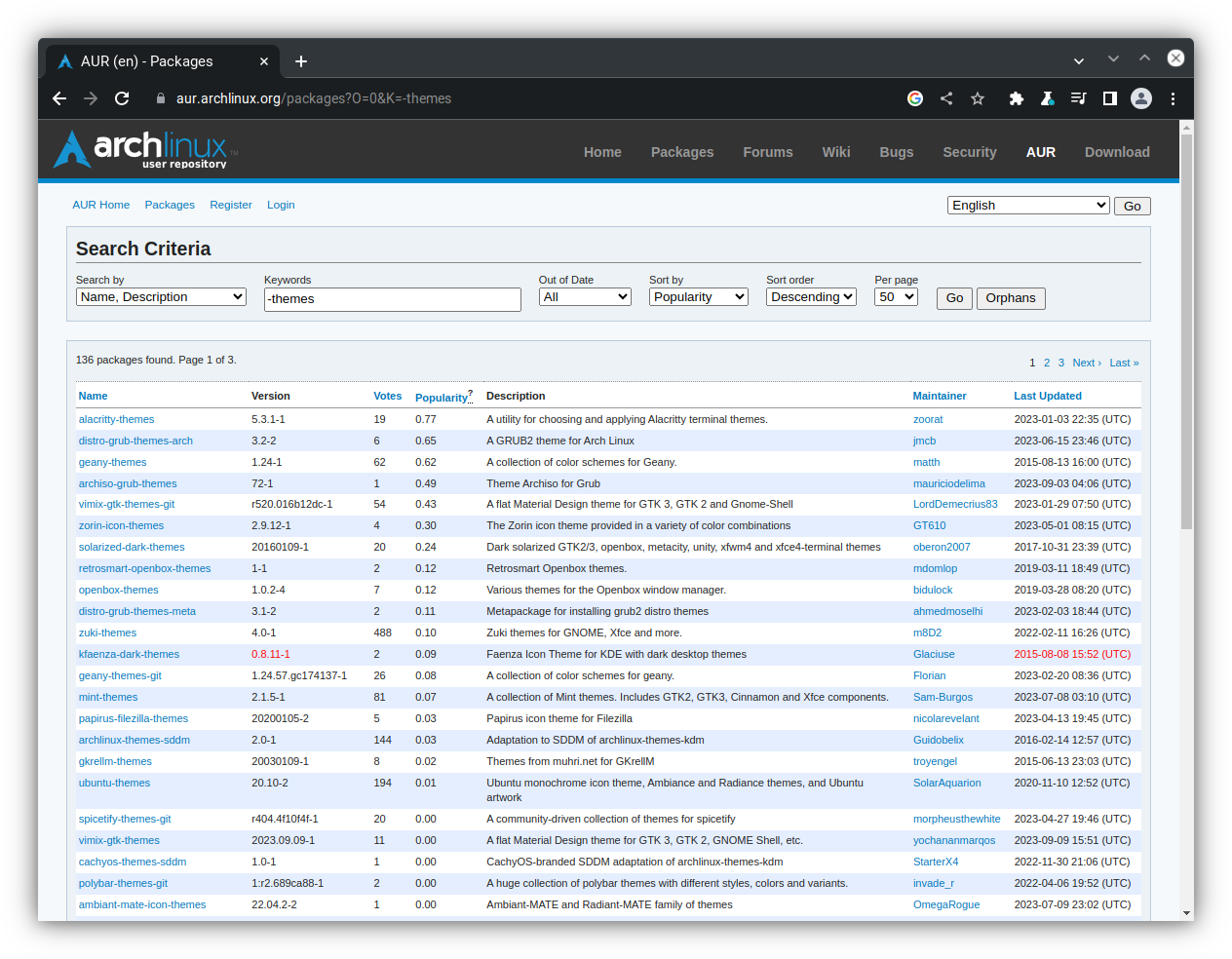Jump to Last results page
1232x959 pixels.
[x=1124, y=363]
